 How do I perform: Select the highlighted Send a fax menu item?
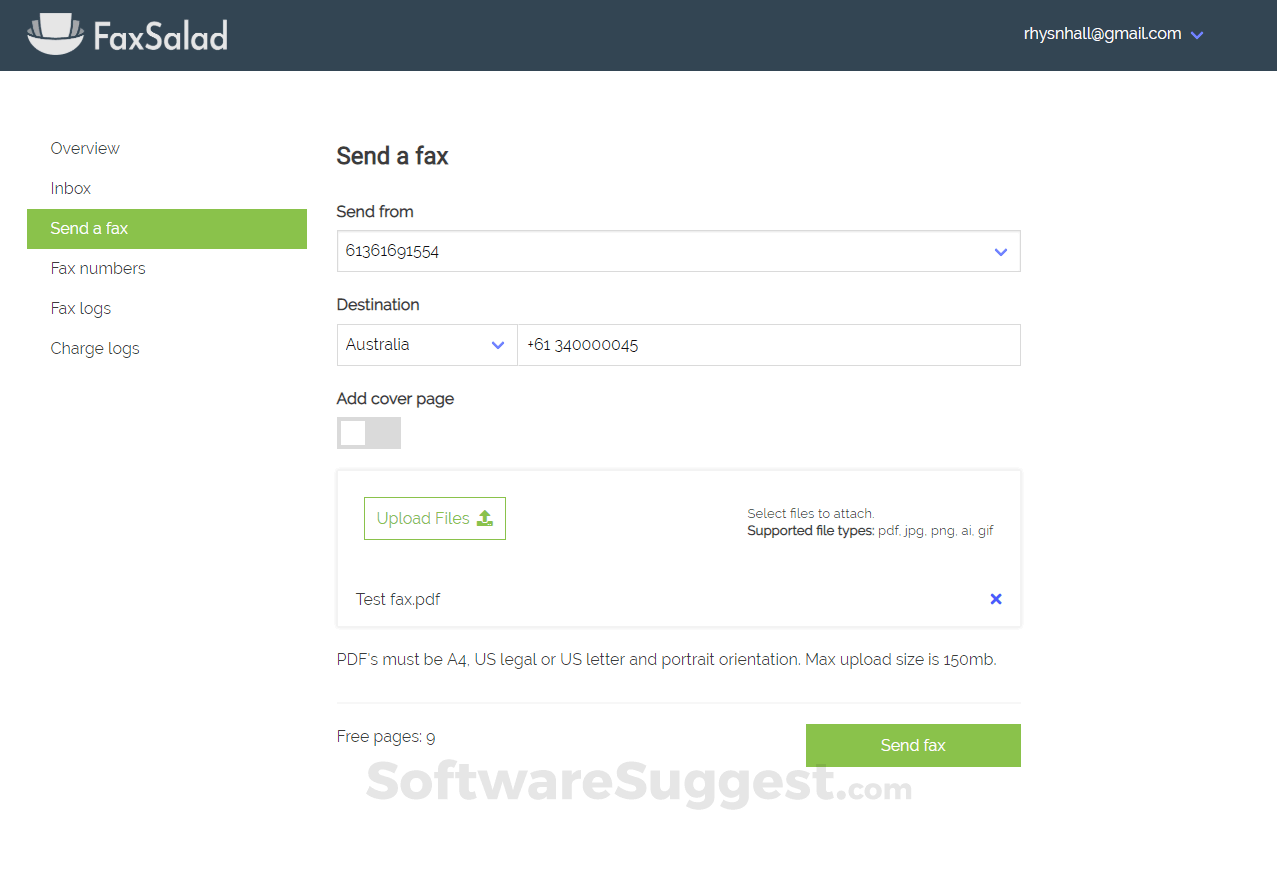click(x=89, y=228)
